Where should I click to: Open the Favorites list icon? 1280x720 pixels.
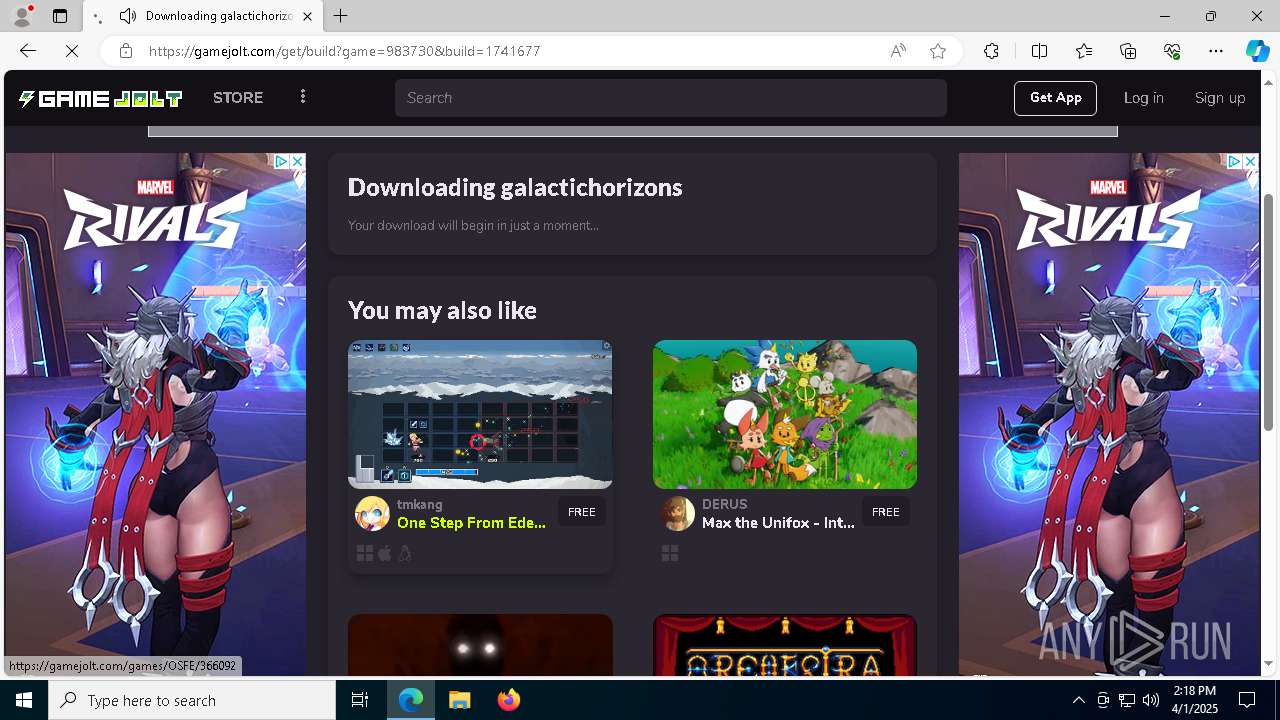click(x=1084, y=51)
